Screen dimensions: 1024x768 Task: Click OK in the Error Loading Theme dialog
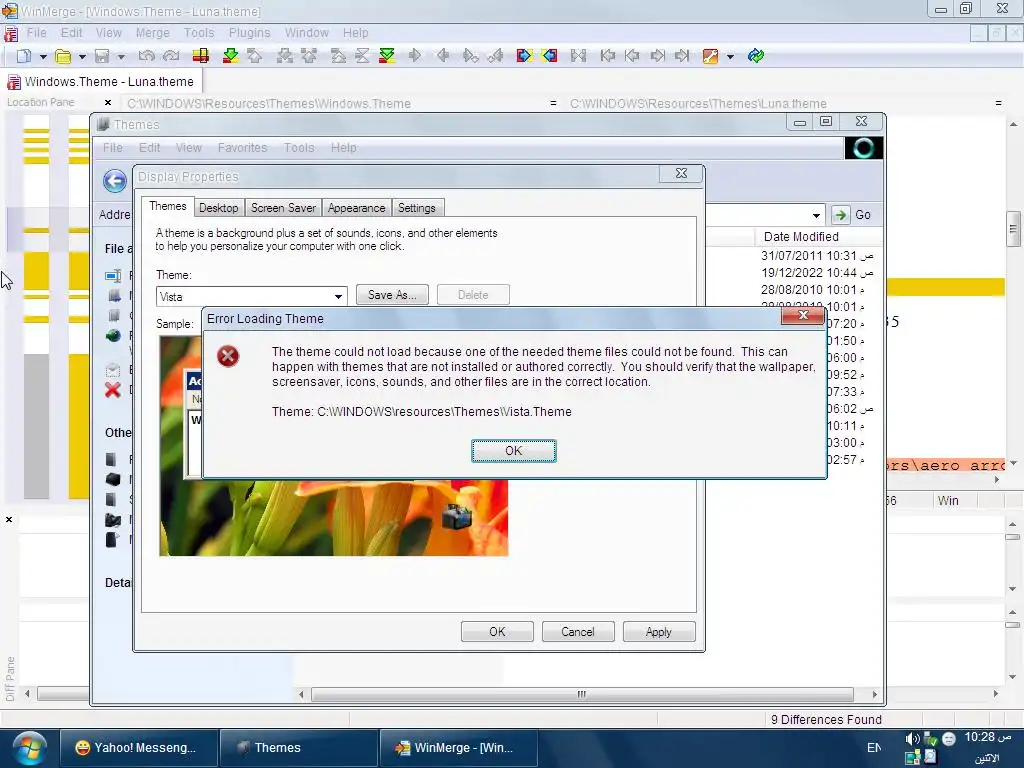514,451
